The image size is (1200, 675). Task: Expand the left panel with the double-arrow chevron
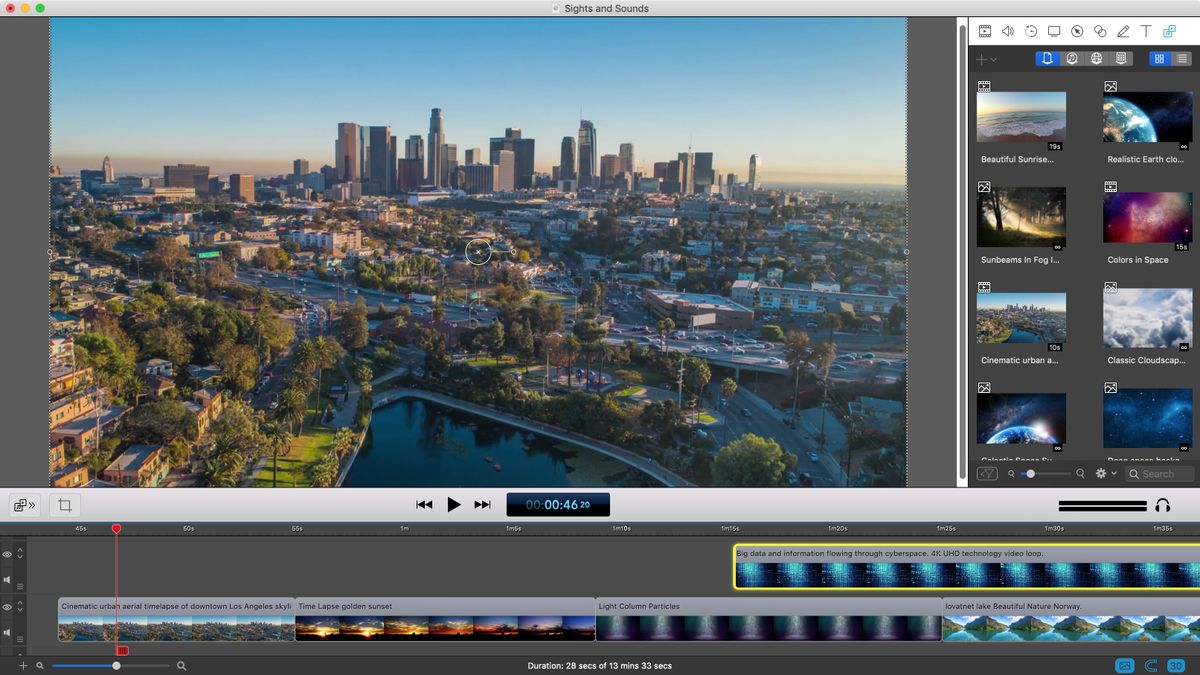tap(24, 504)
